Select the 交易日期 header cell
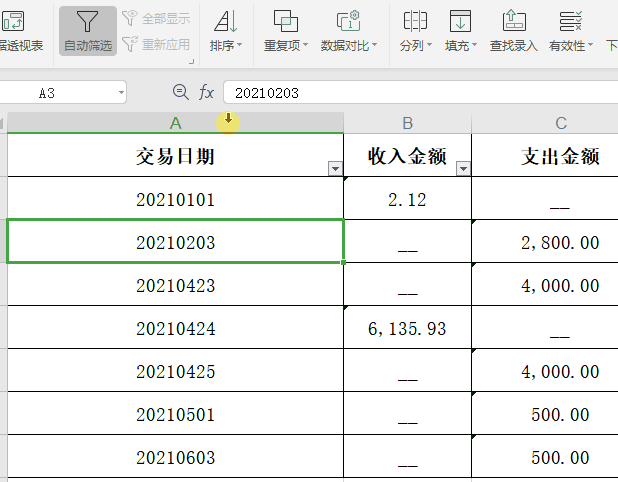The height and width of the screenshot is (482, 618). (175, 155)
